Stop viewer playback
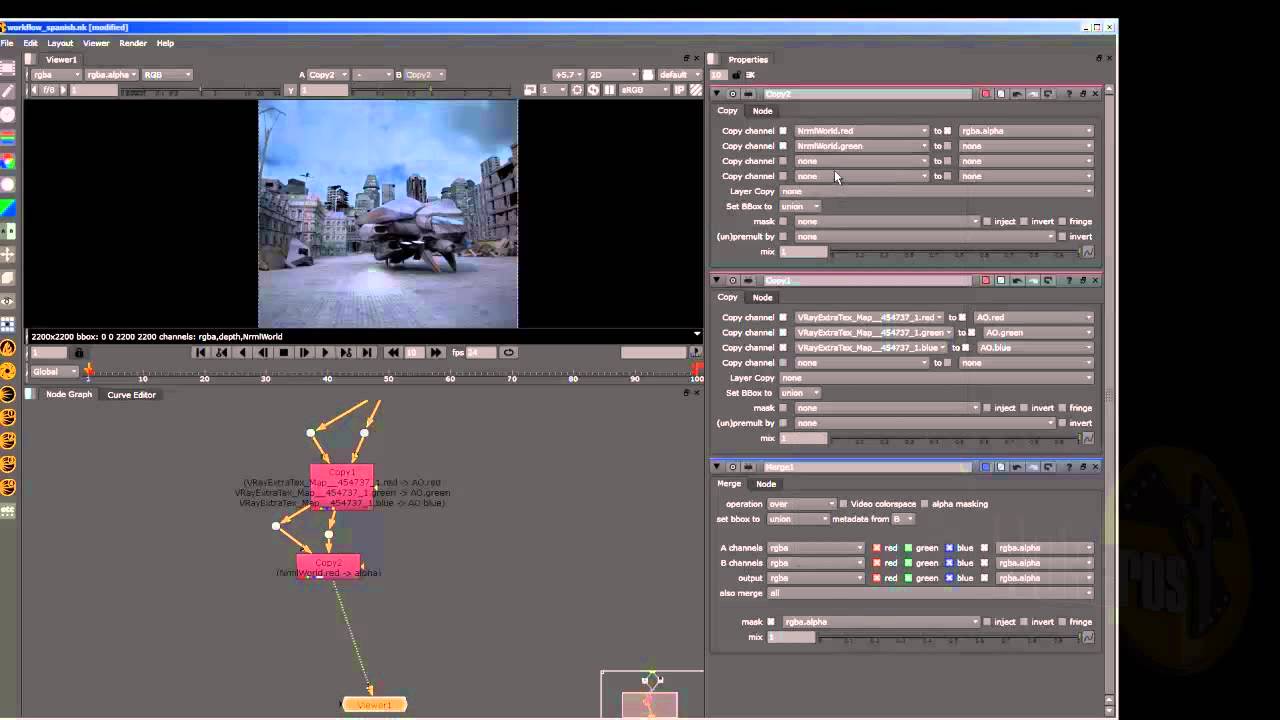 284,352
